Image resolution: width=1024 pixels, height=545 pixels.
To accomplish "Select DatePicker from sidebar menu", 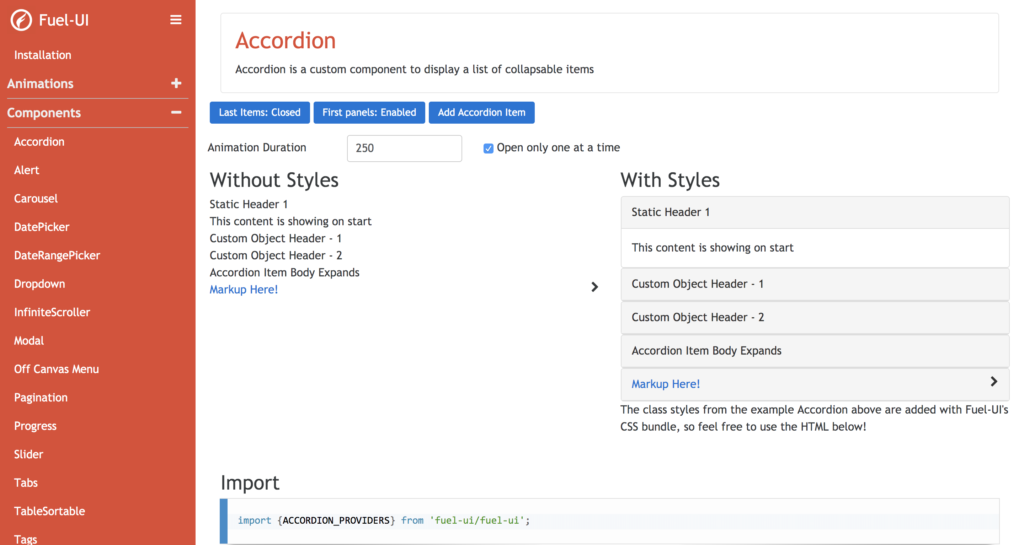I will 42,227.
